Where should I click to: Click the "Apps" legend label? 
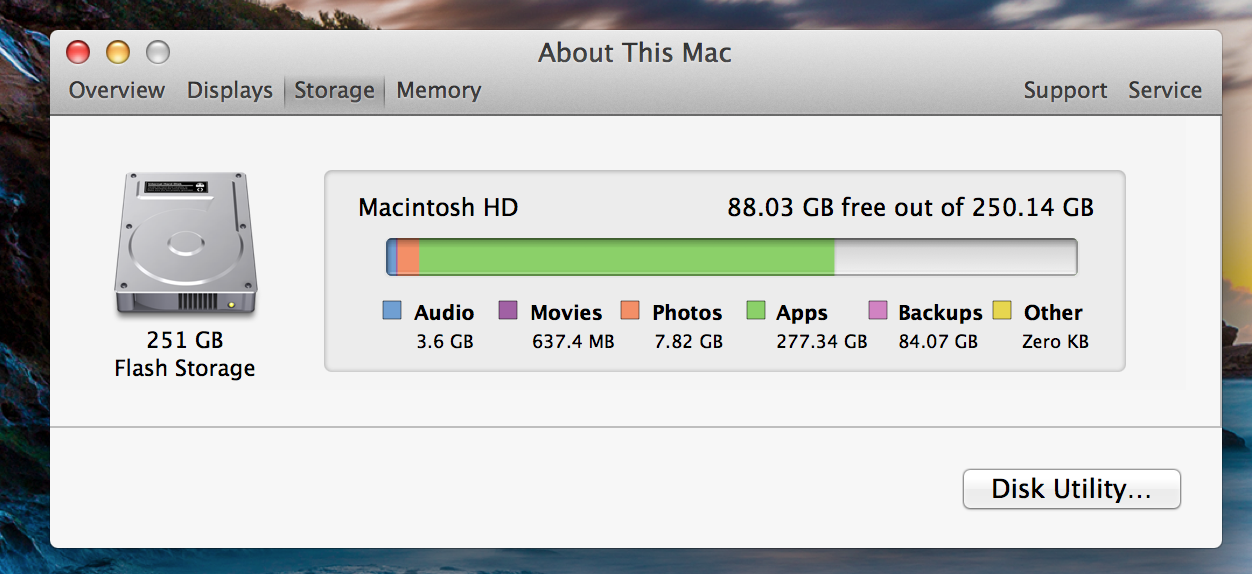(802, 313)
